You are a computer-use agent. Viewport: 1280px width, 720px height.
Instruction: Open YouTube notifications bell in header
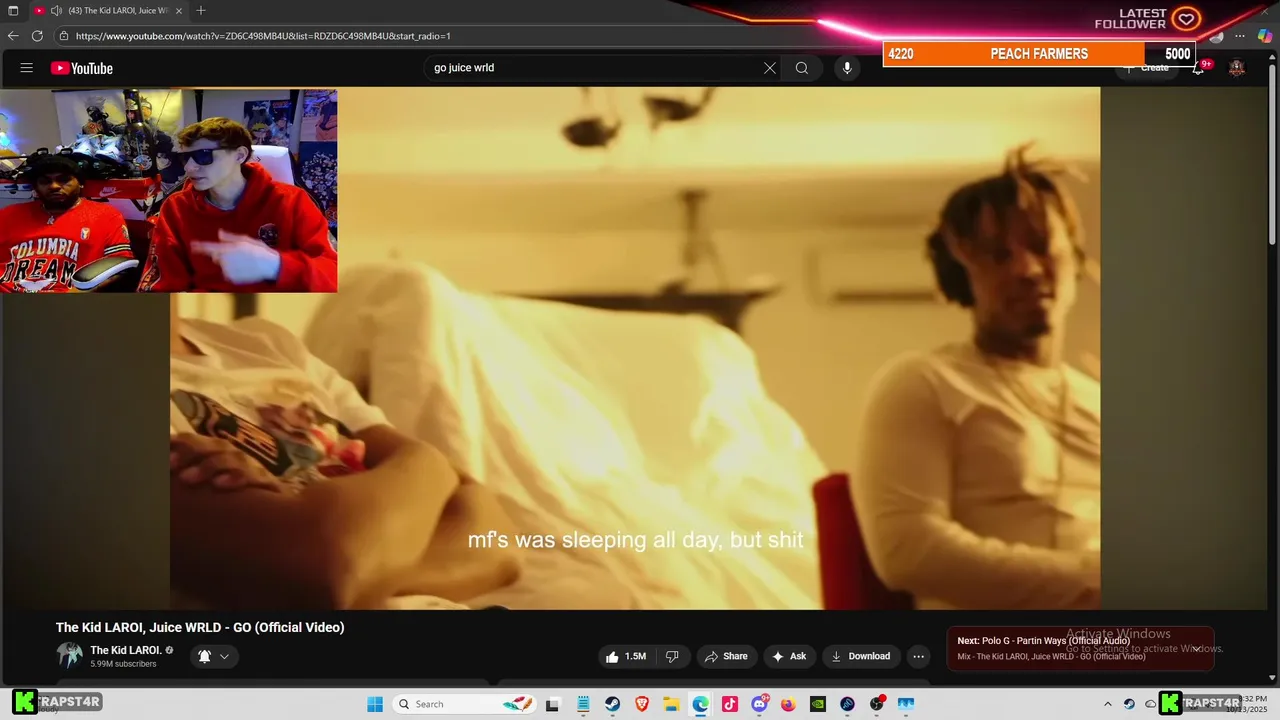point(1198,68)
